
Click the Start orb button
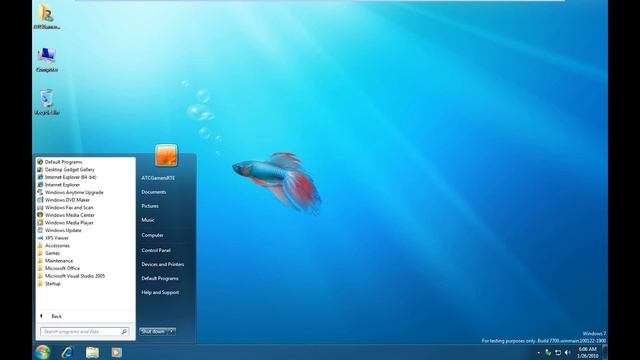42,352
